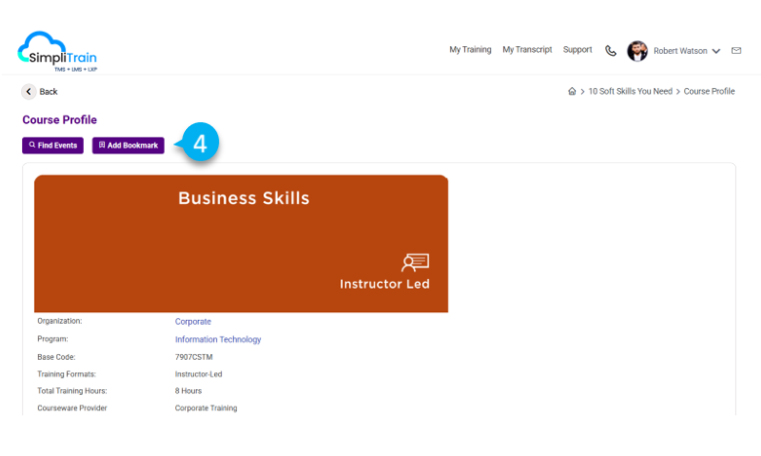Click the Course Profile breadcrumb item

coord(709,92)
